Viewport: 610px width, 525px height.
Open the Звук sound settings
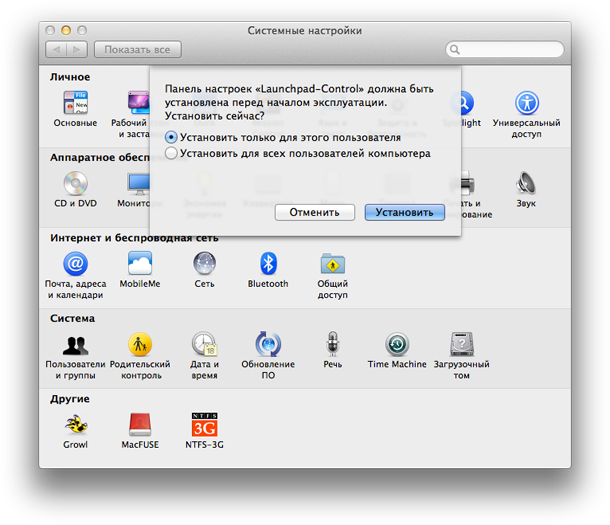tap(526, 184)
